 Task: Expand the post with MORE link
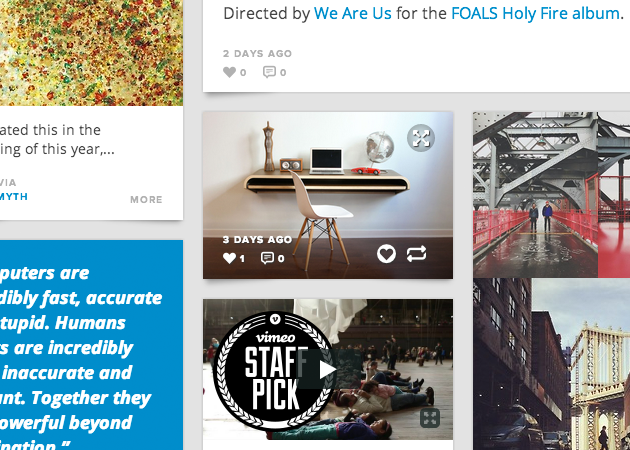click(146, 200)
